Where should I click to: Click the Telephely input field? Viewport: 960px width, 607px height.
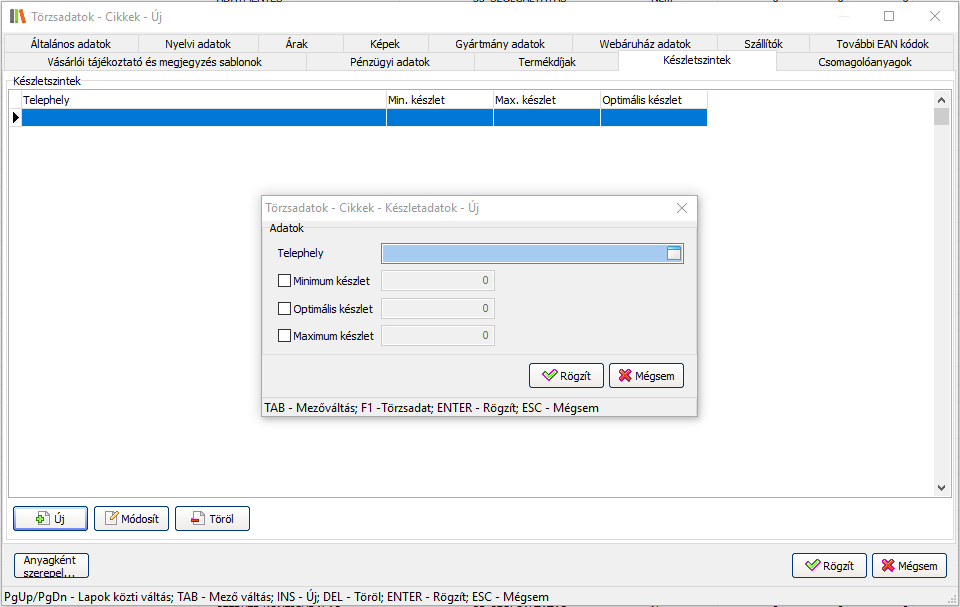[522, 254]
